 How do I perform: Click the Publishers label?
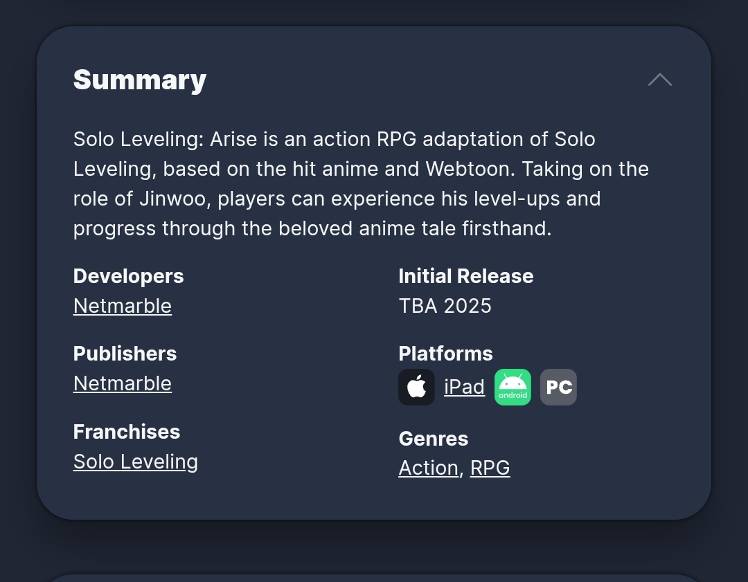pyautogui.click(x=125, y=354)
